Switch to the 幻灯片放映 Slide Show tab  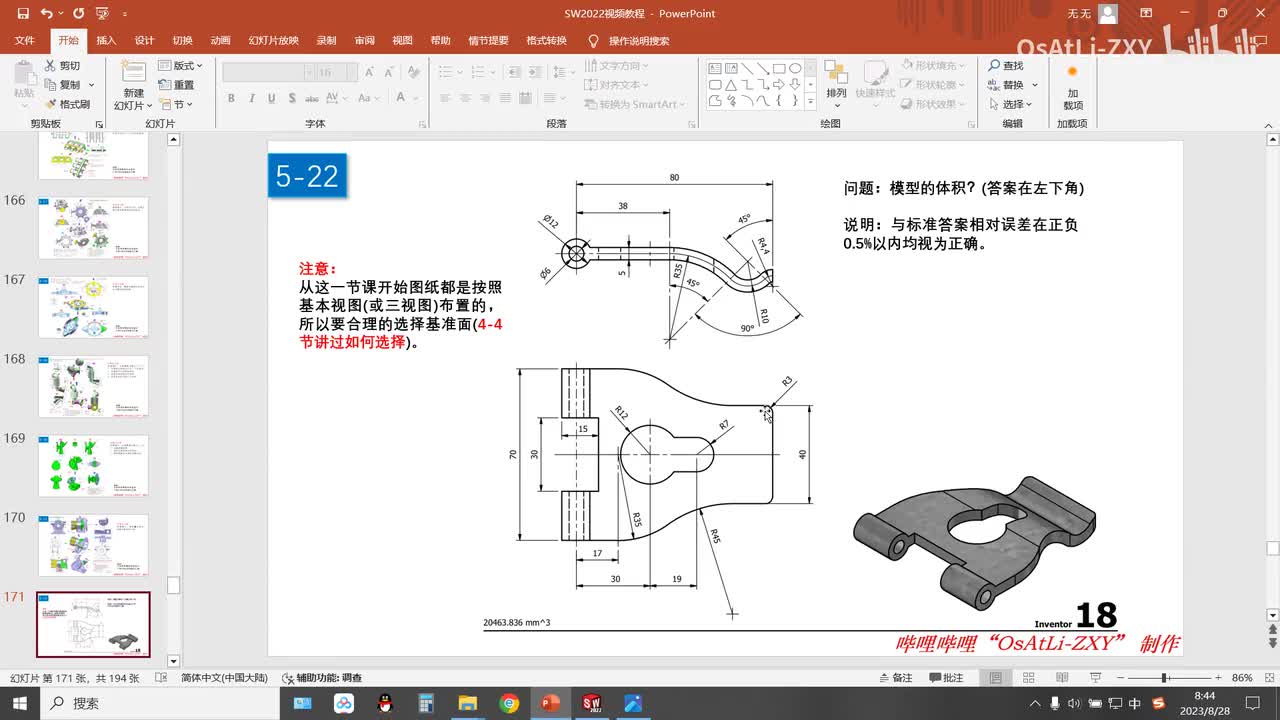(x=274, y=41)
